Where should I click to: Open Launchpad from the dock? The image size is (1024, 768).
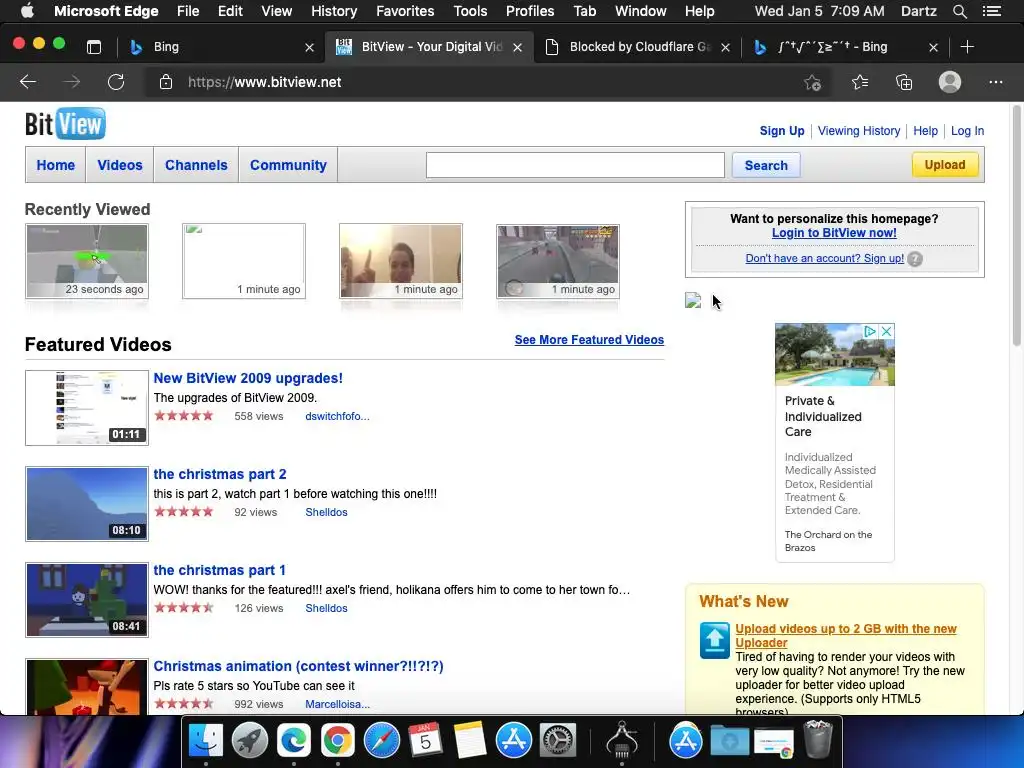pos(249,741)
